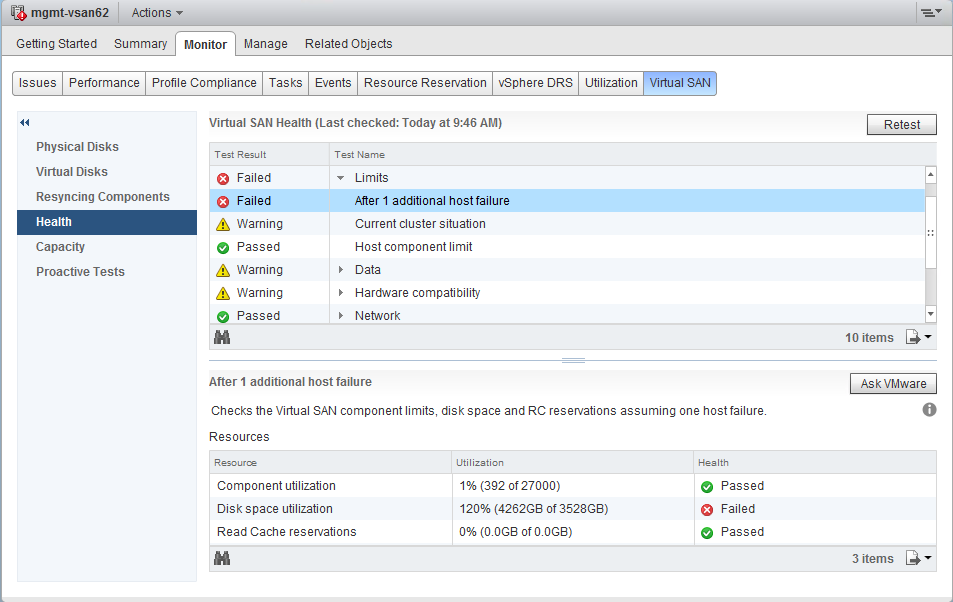Click the Retest button
The width and height of the screenshot is (953, 602).
coord(899,124)
